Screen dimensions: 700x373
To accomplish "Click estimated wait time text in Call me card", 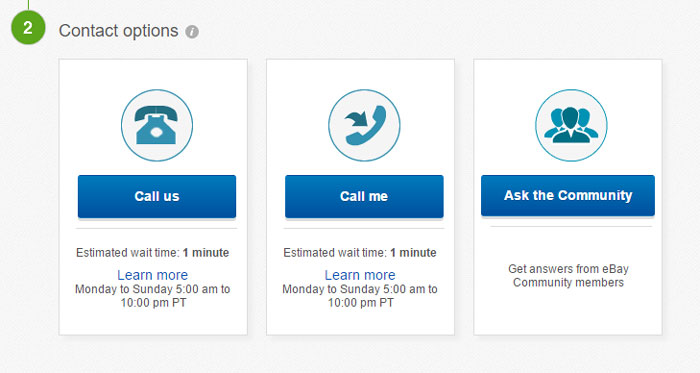I will click(x=360, y=253).
